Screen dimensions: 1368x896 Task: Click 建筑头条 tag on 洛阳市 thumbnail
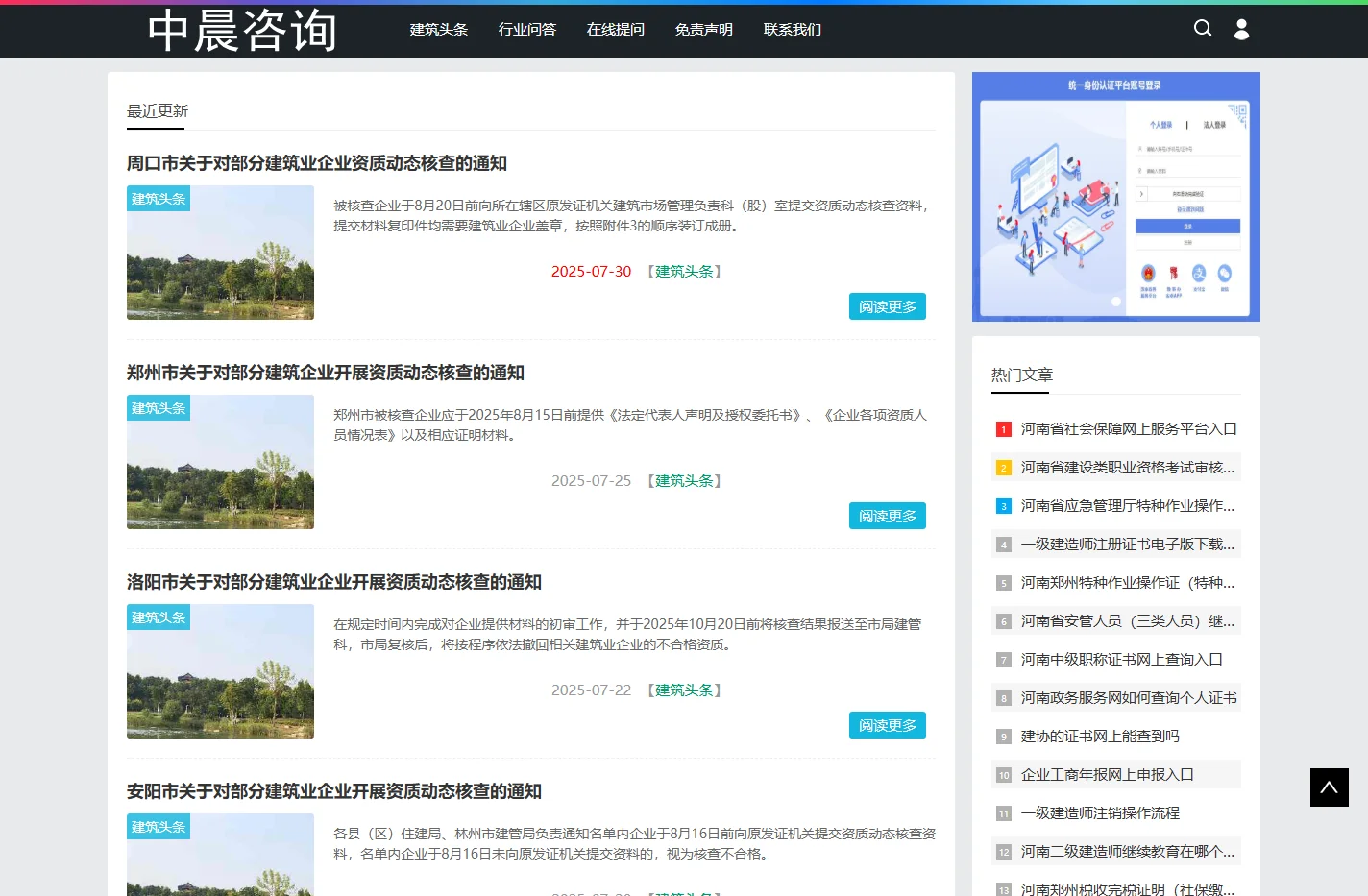click(159, 618)
